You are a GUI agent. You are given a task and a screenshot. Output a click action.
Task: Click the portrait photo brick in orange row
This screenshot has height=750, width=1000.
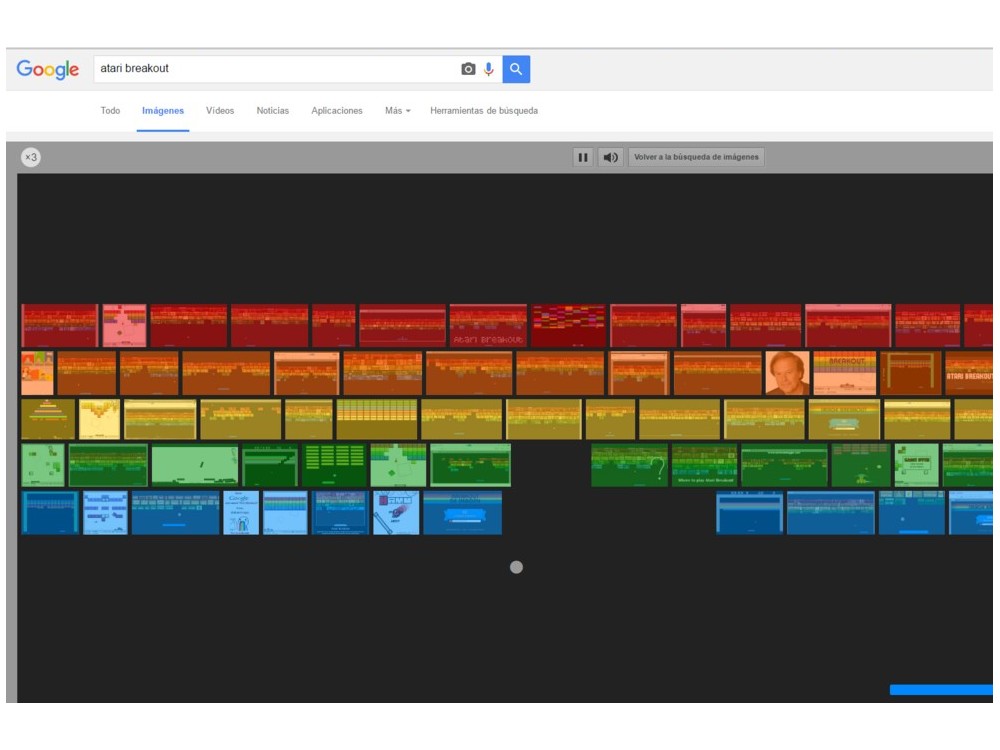point(788,373)
